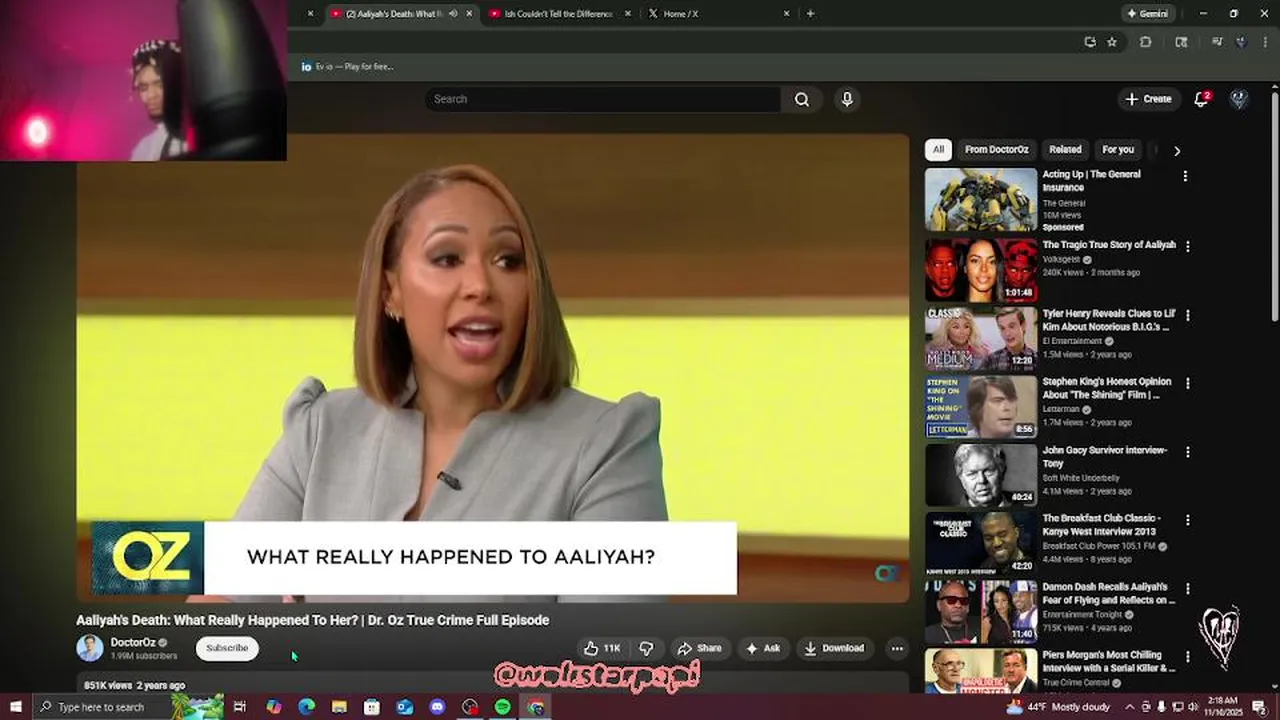The image size is (1280, 720).
Task: Open options for John Gacy Survivor interview
Action: (1187, 452)
